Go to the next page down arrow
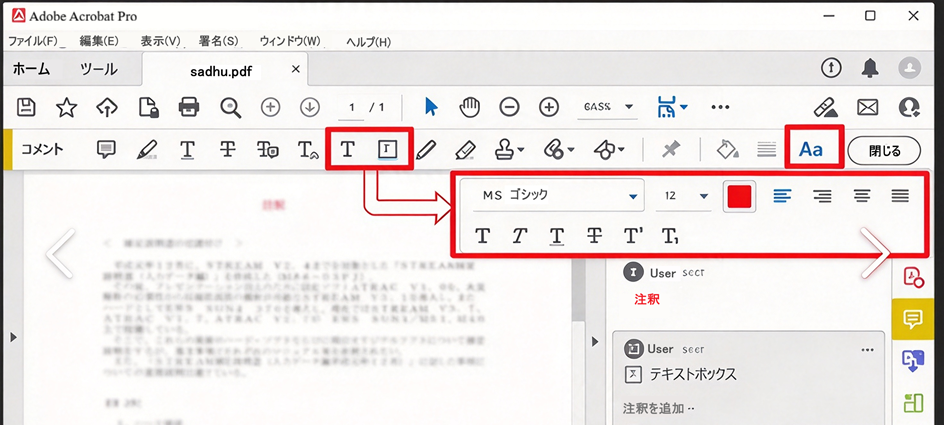Viewport: 944px width, 425px height. (x=310, y=108)
